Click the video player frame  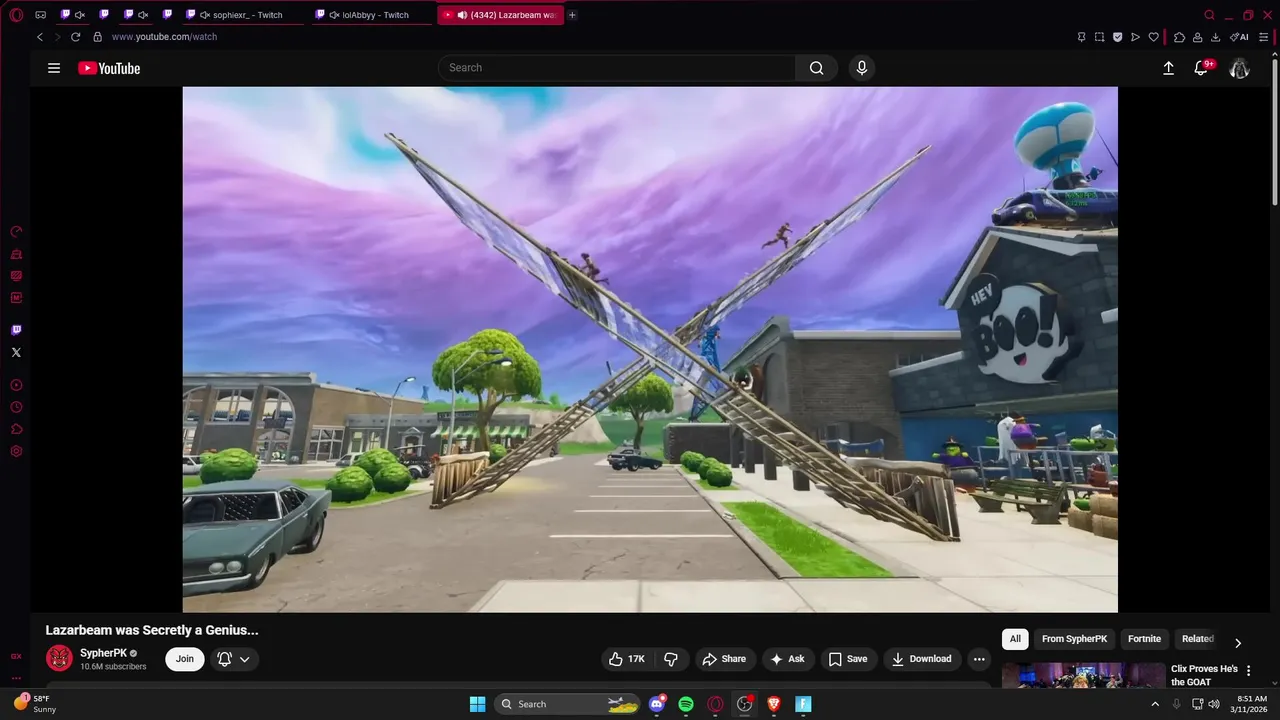click(650, 349)
